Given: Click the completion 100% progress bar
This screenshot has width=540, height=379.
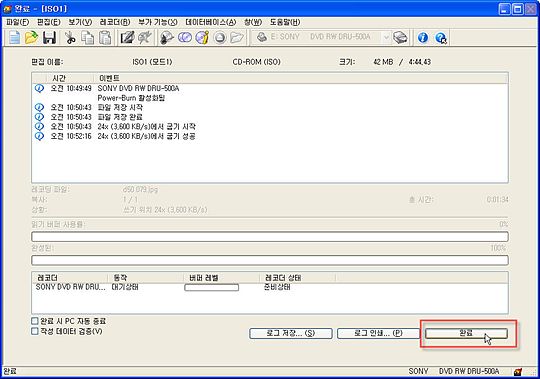Looking at the screenshot, I should [270, 260].
